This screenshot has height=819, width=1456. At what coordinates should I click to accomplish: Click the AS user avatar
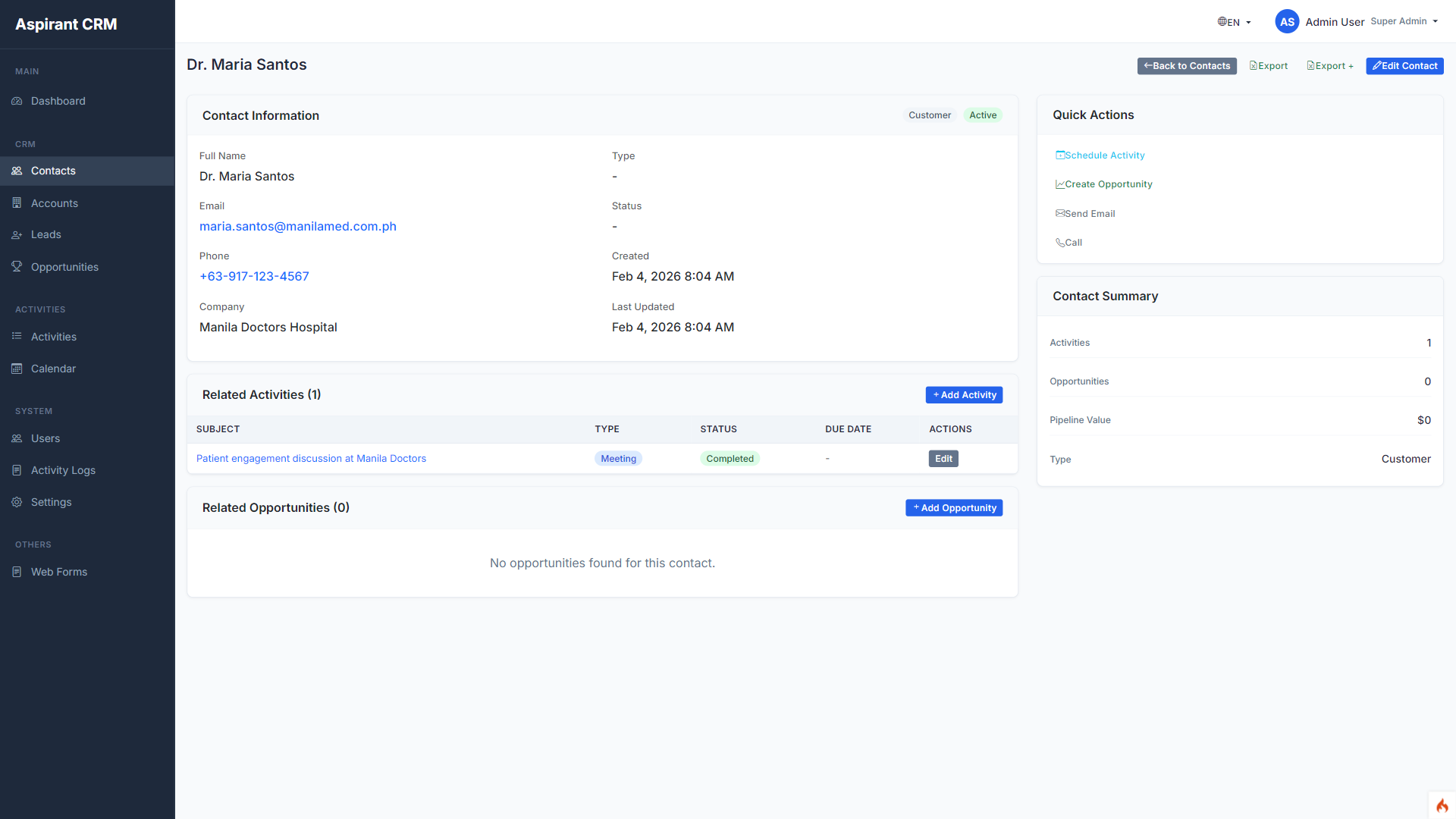tap(1287, 22)
